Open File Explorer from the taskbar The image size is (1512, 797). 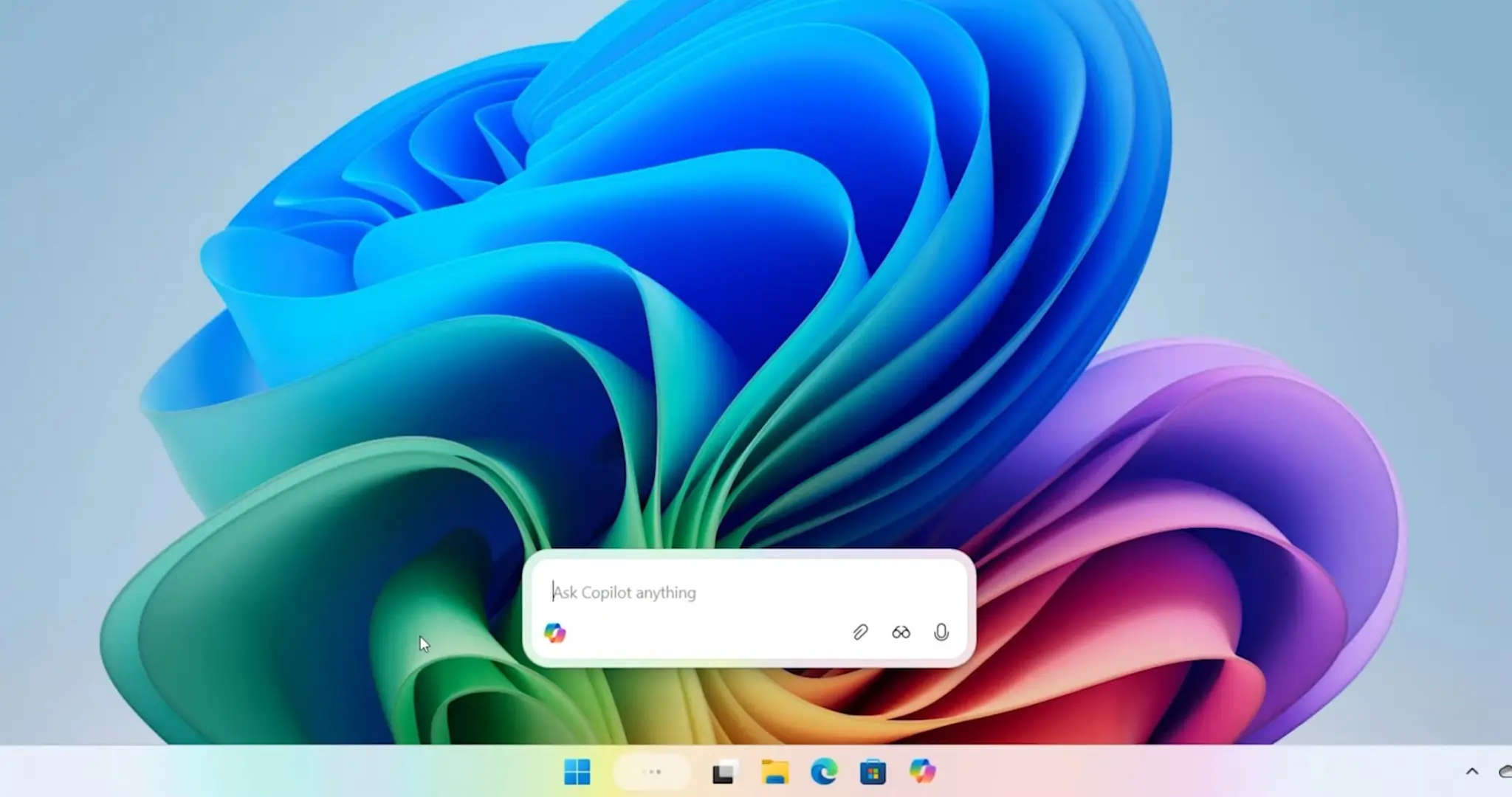click(774, 772)
